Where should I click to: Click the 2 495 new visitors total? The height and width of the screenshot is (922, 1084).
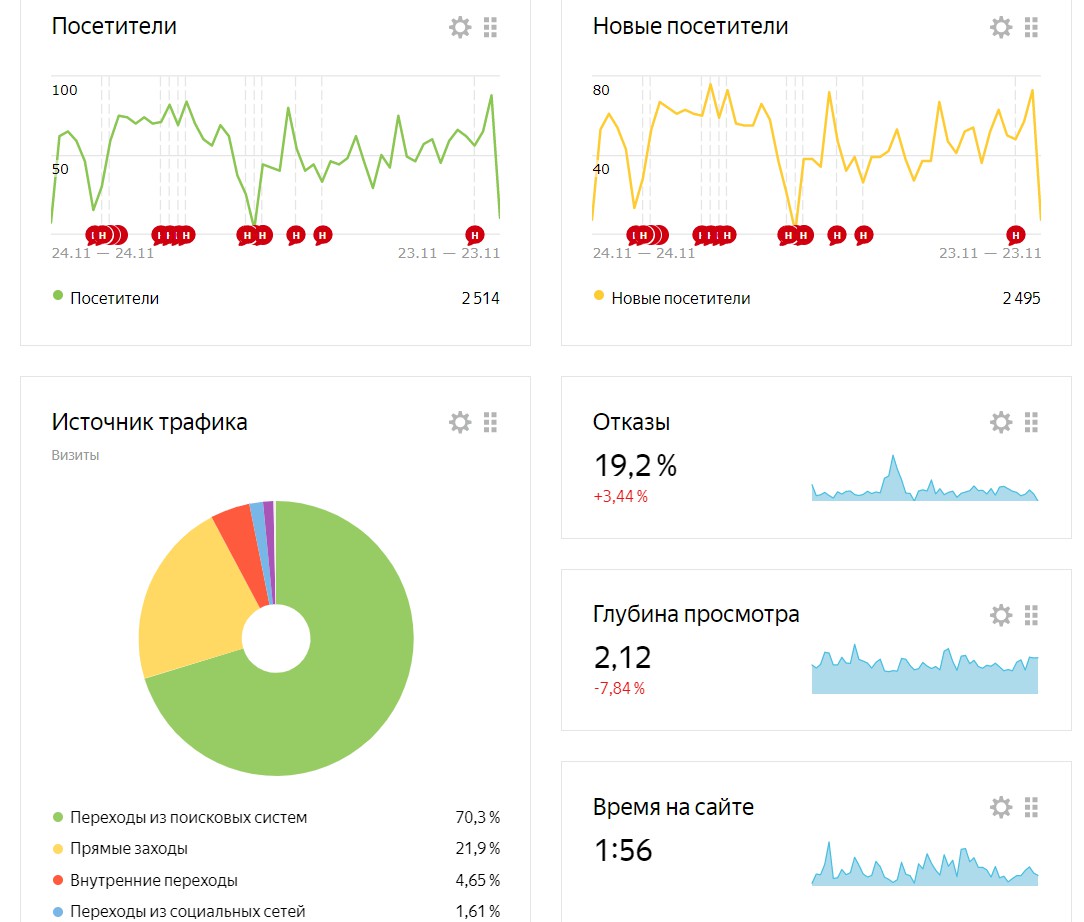point(1021,299)
